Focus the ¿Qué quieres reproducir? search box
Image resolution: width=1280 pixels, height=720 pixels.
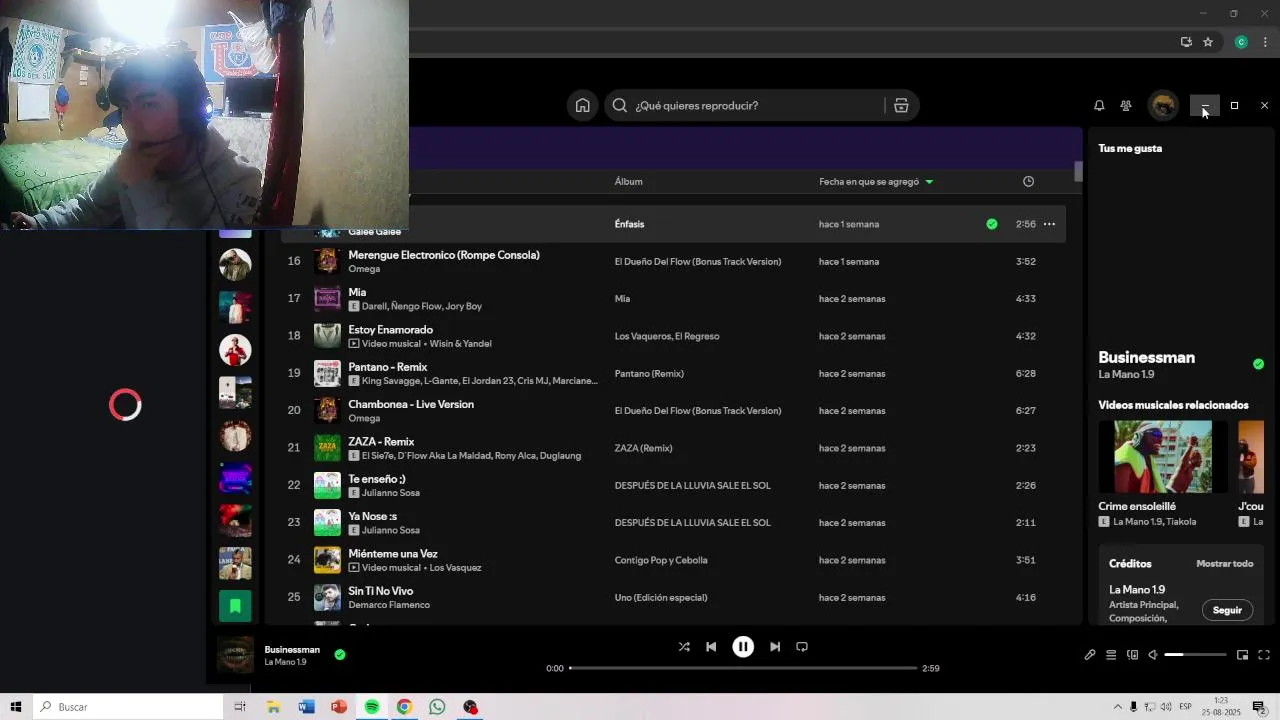[x=745, y=105]
